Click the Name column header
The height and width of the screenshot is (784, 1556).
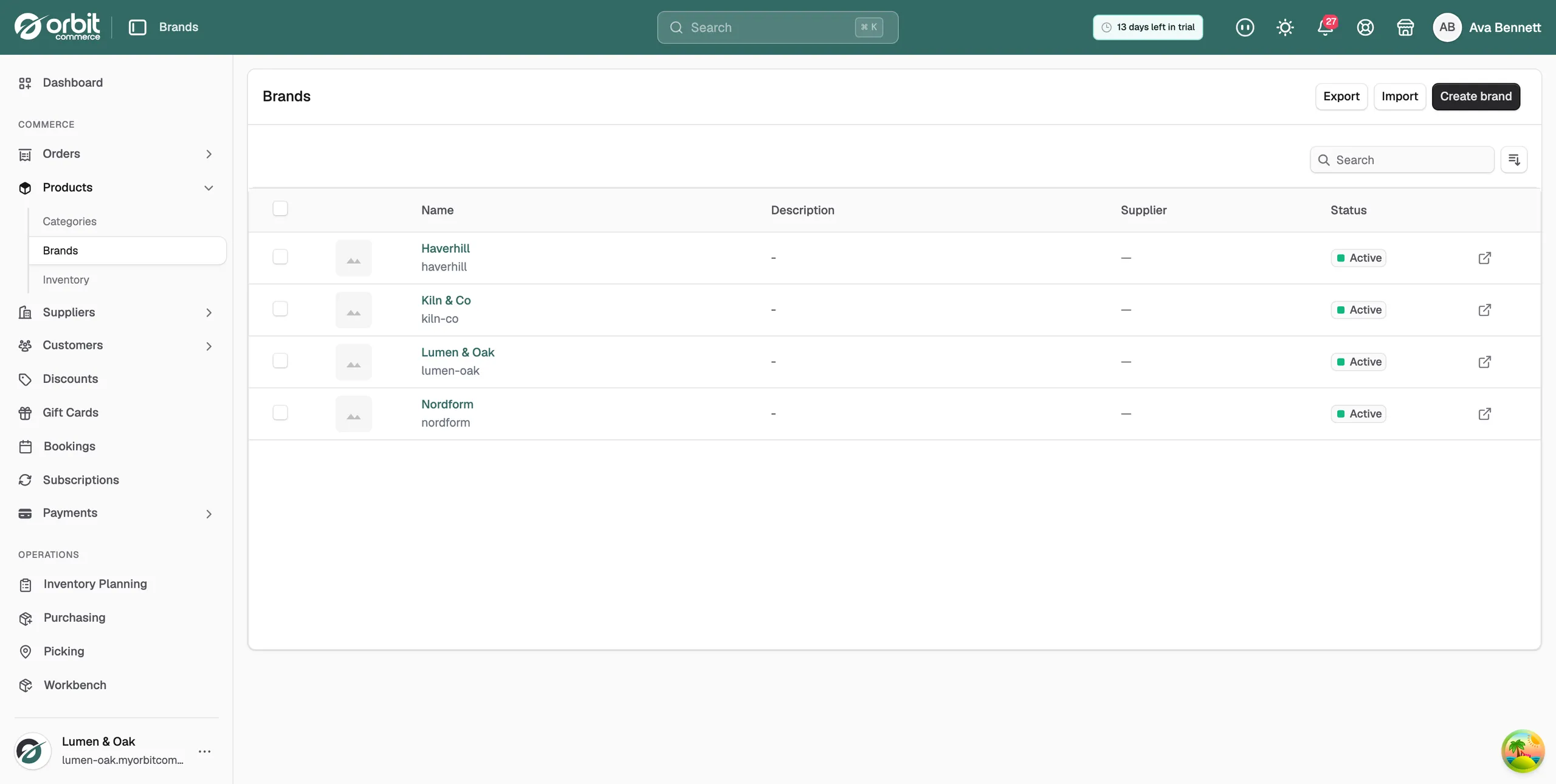pos(438,210)
